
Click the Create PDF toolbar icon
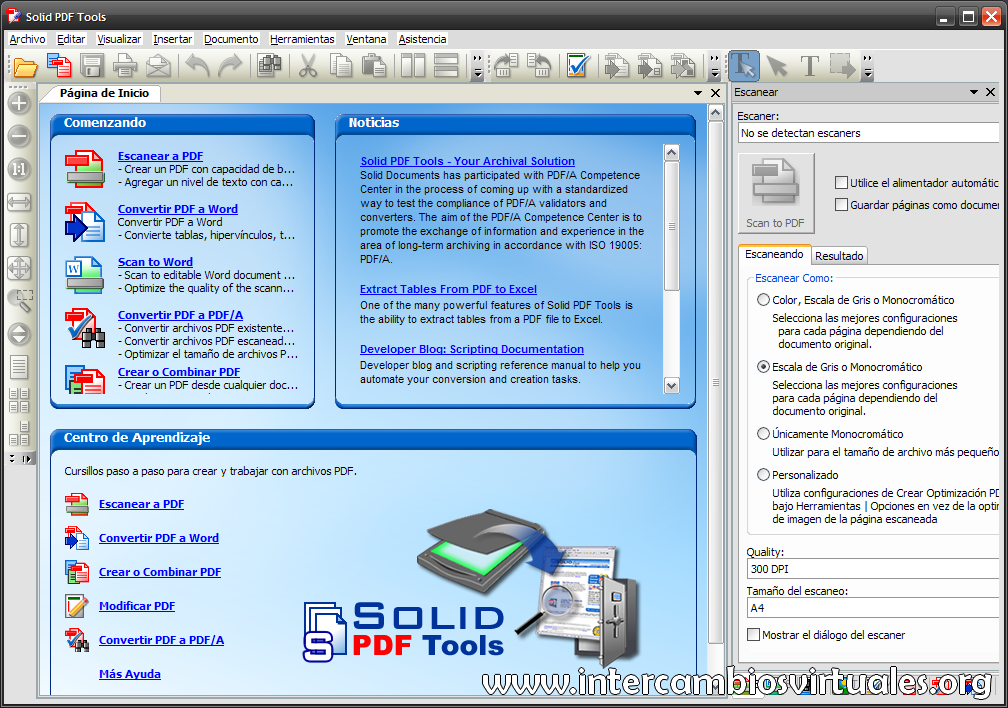[x=59, y=66]
